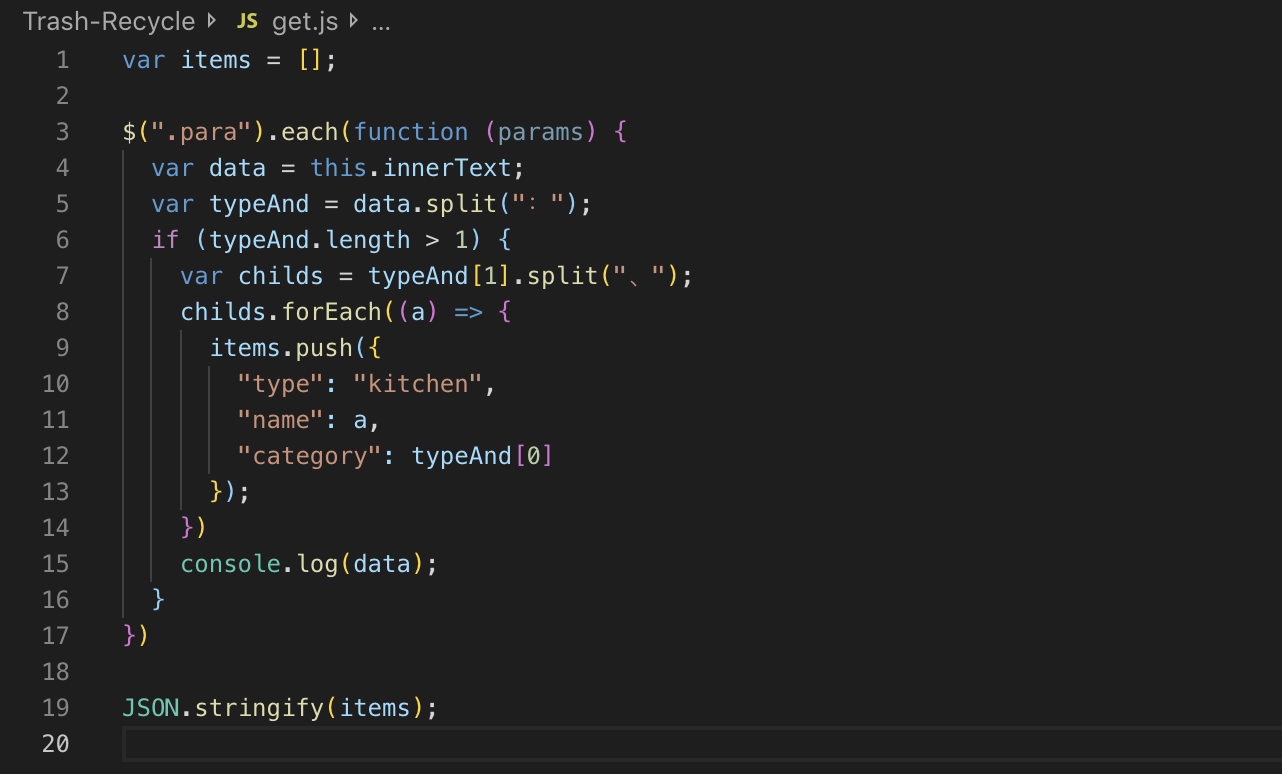1282x774 pixels.
Task: Click the function keyword on line 3
Action: click(x=410, y=132)
